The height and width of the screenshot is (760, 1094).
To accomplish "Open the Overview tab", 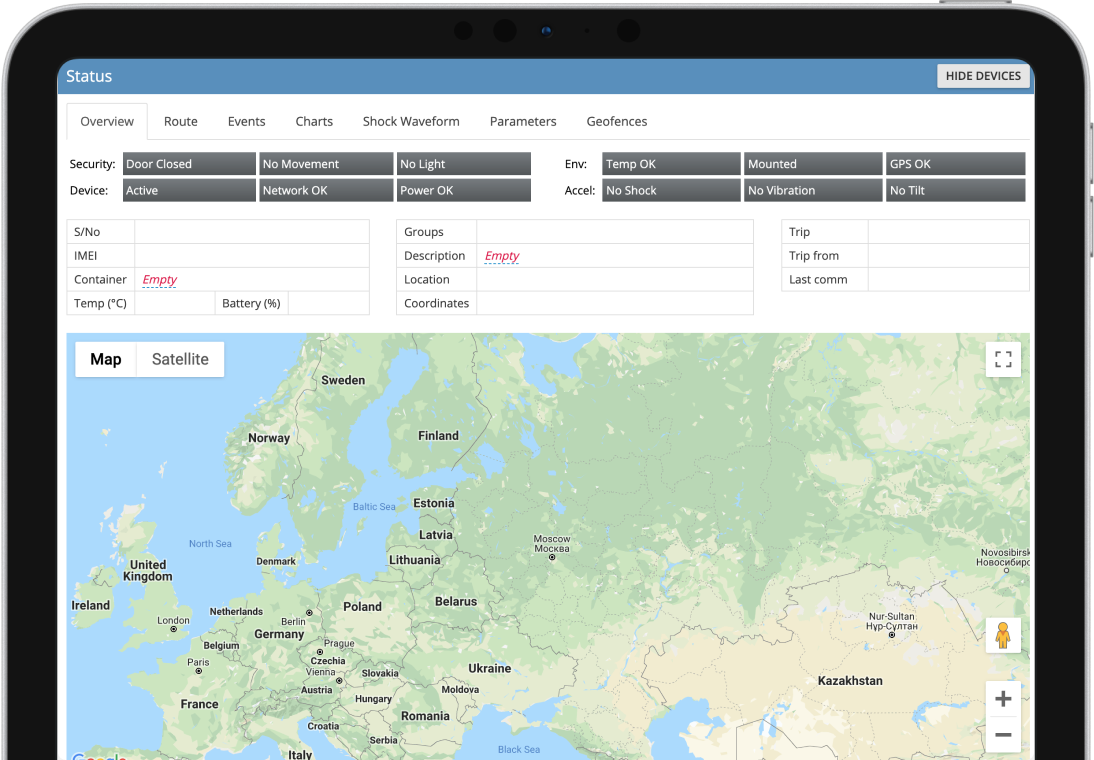I will click(107, 121).
